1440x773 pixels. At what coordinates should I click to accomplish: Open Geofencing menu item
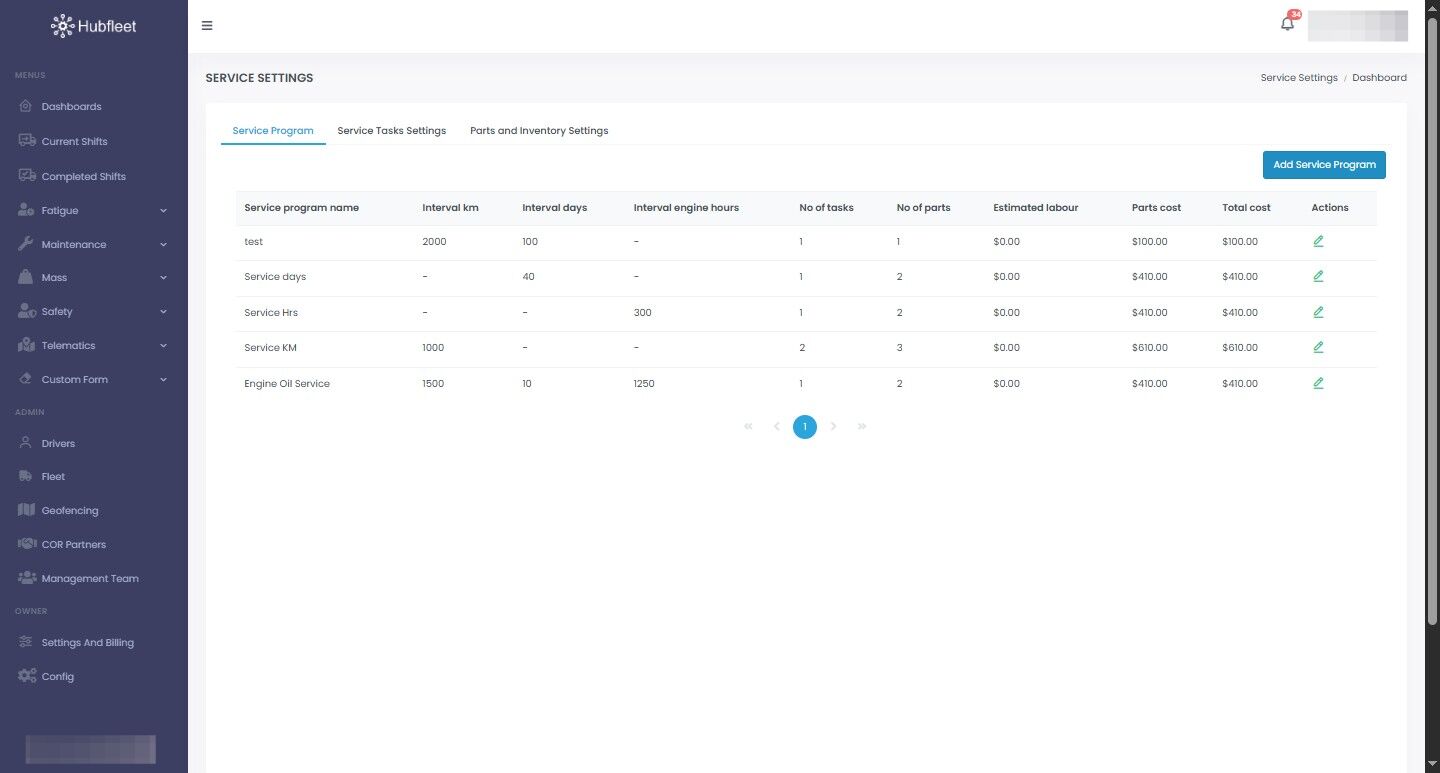coord(70,511)
